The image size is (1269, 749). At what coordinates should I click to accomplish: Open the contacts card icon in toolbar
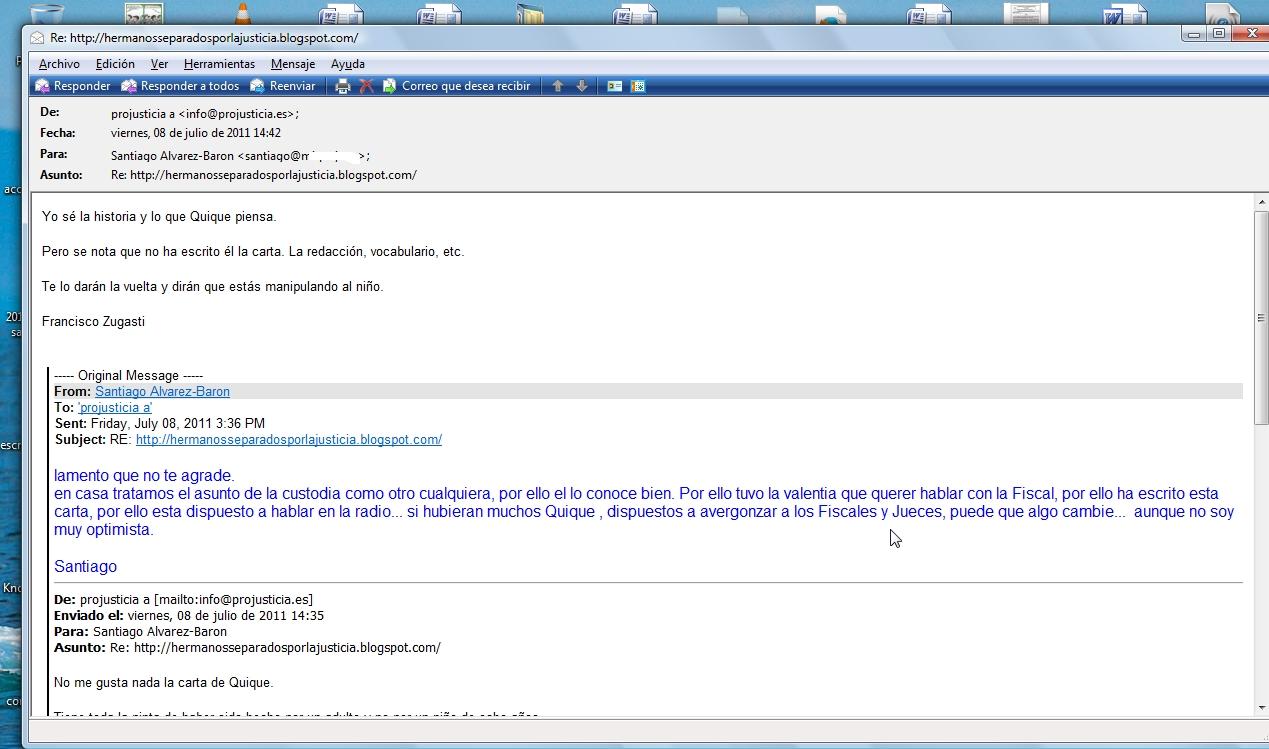click(615, 86)
